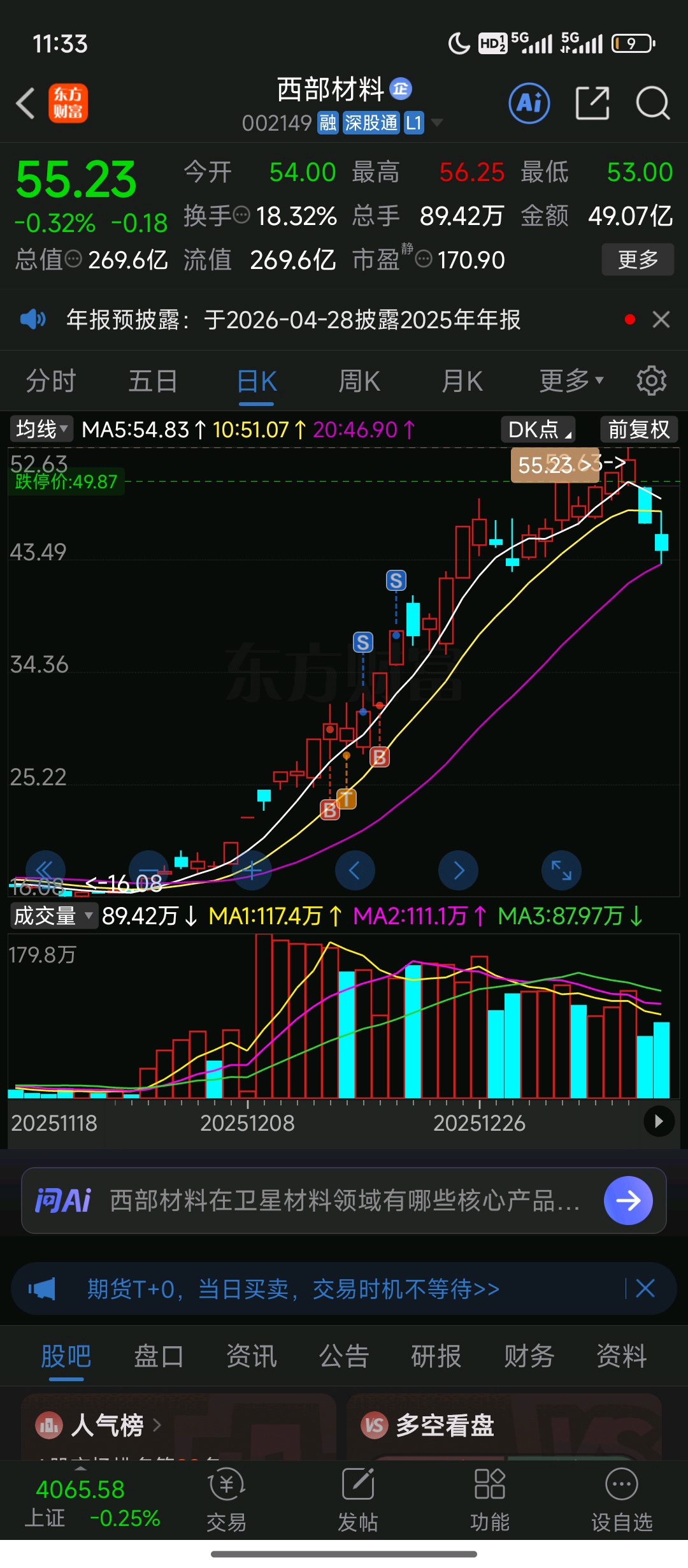This screenshot has height=1568, width=688.
Task: Tap the 年报预披露 announcement text
Action: [294, 319]
